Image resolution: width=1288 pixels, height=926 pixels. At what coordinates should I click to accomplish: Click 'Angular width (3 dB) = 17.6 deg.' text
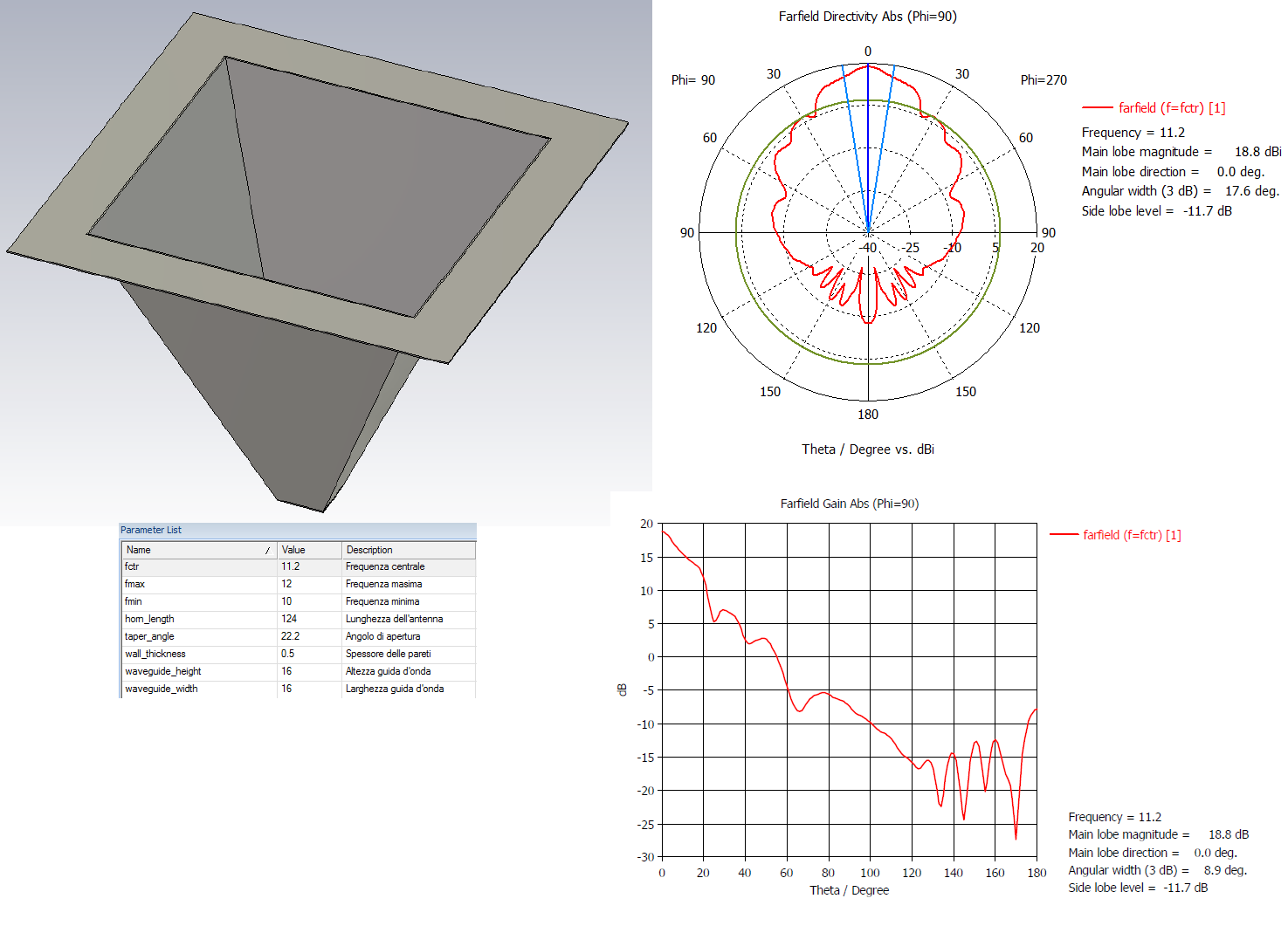pyautogui.click(x=1180, y=191)
